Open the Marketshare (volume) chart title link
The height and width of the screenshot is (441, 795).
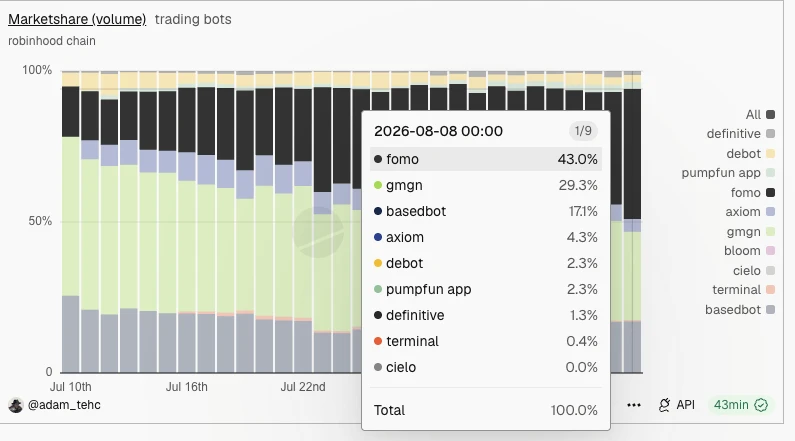tap(77, 19)
